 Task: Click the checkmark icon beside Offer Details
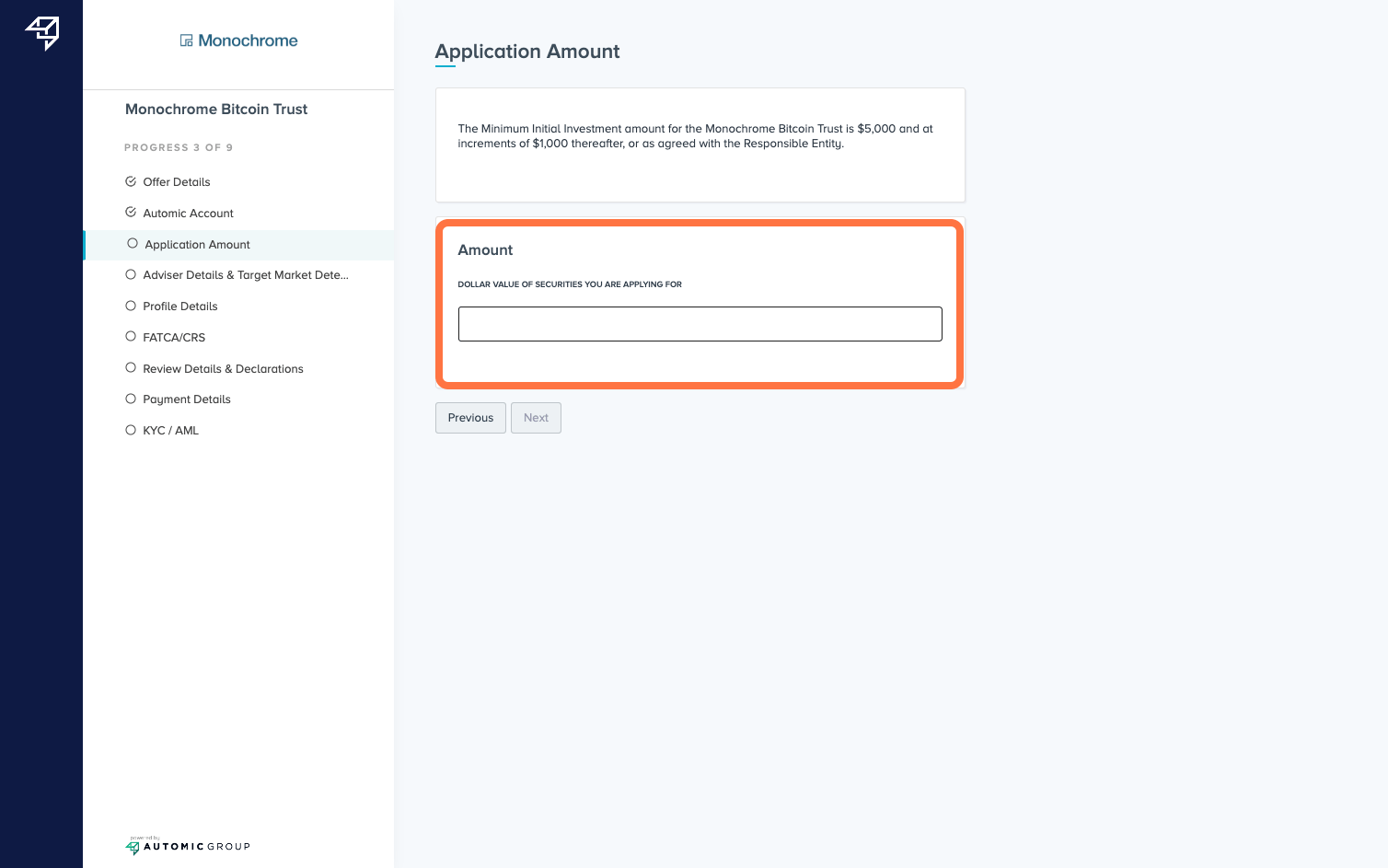tap(131, 181)
